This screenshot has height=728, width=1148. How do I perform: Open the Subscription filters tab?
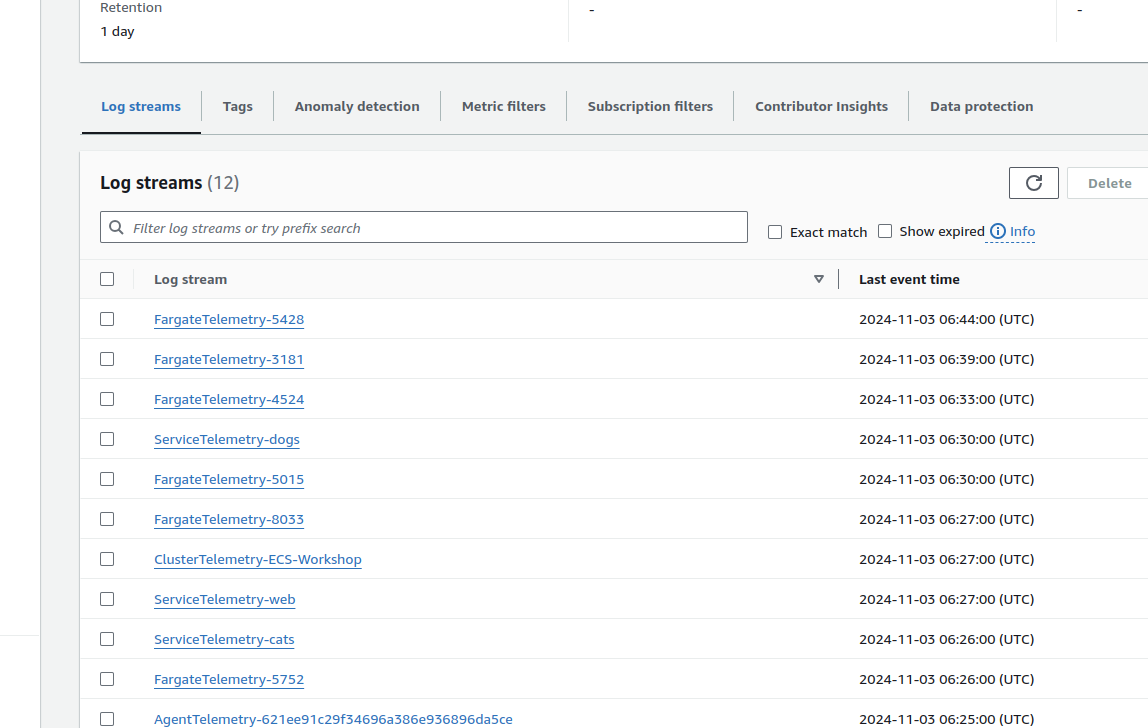coord(650,107)
